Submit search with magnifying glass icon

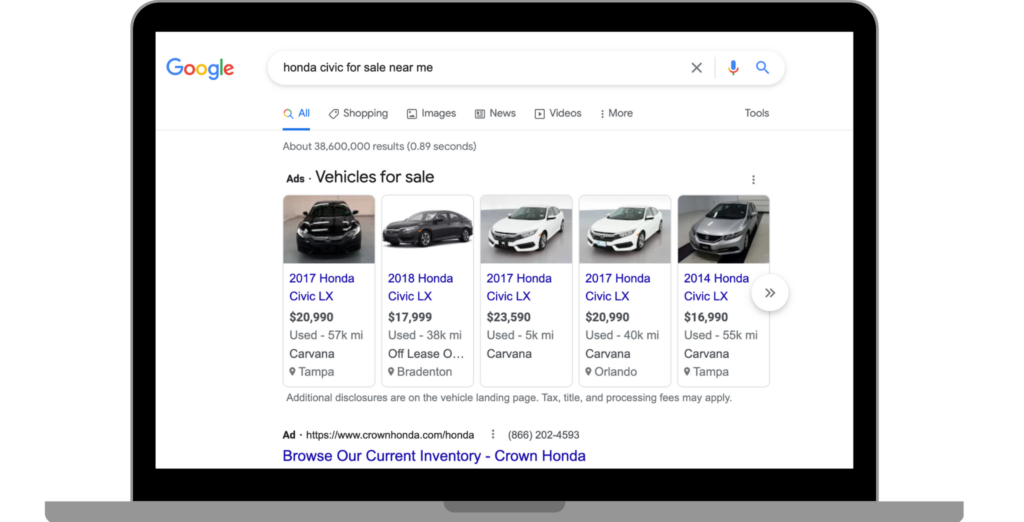pos(762,67)
